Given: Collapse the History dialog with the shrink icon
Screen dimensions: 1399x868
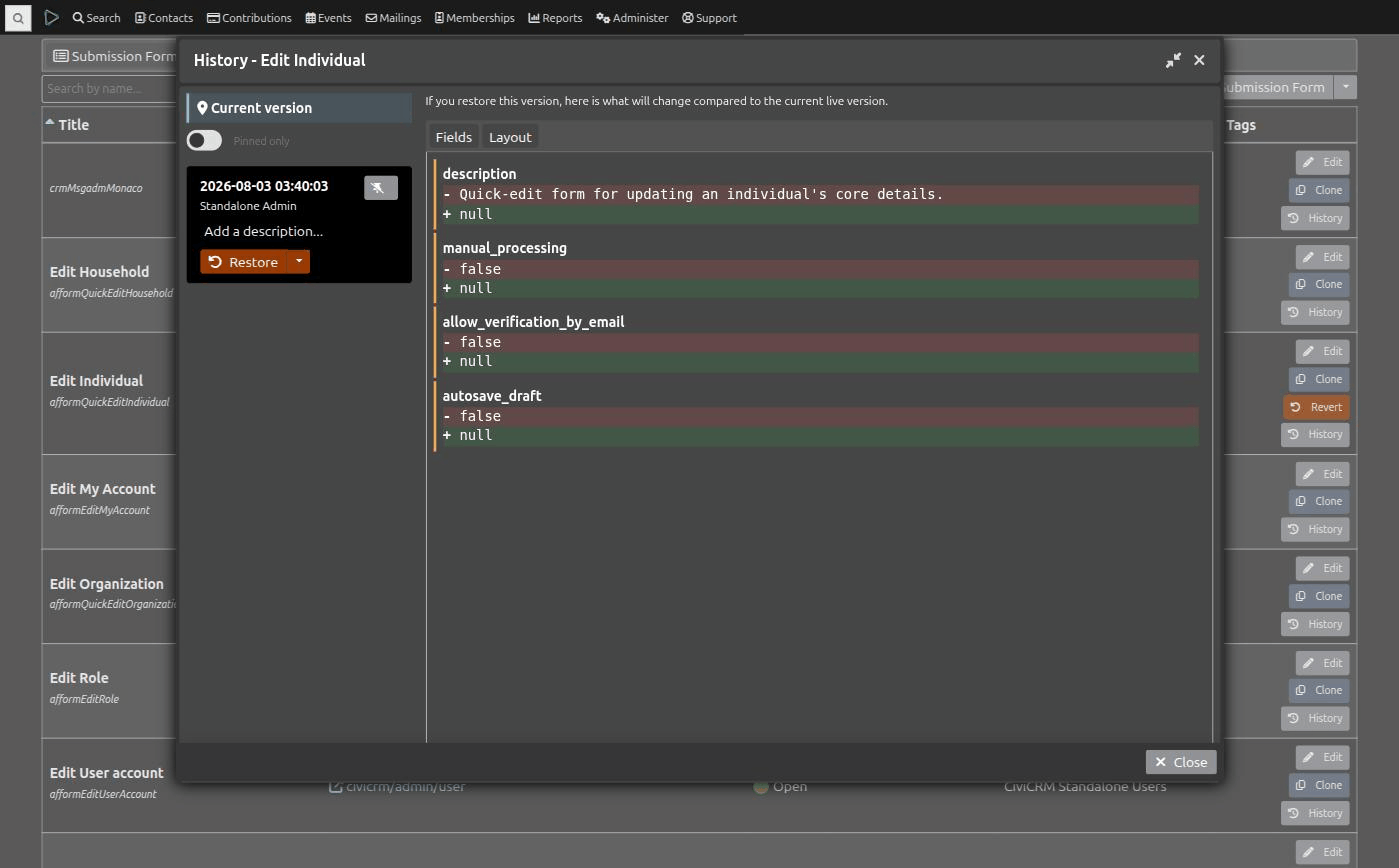Looking at the screenshot, I should (1173, 60).
